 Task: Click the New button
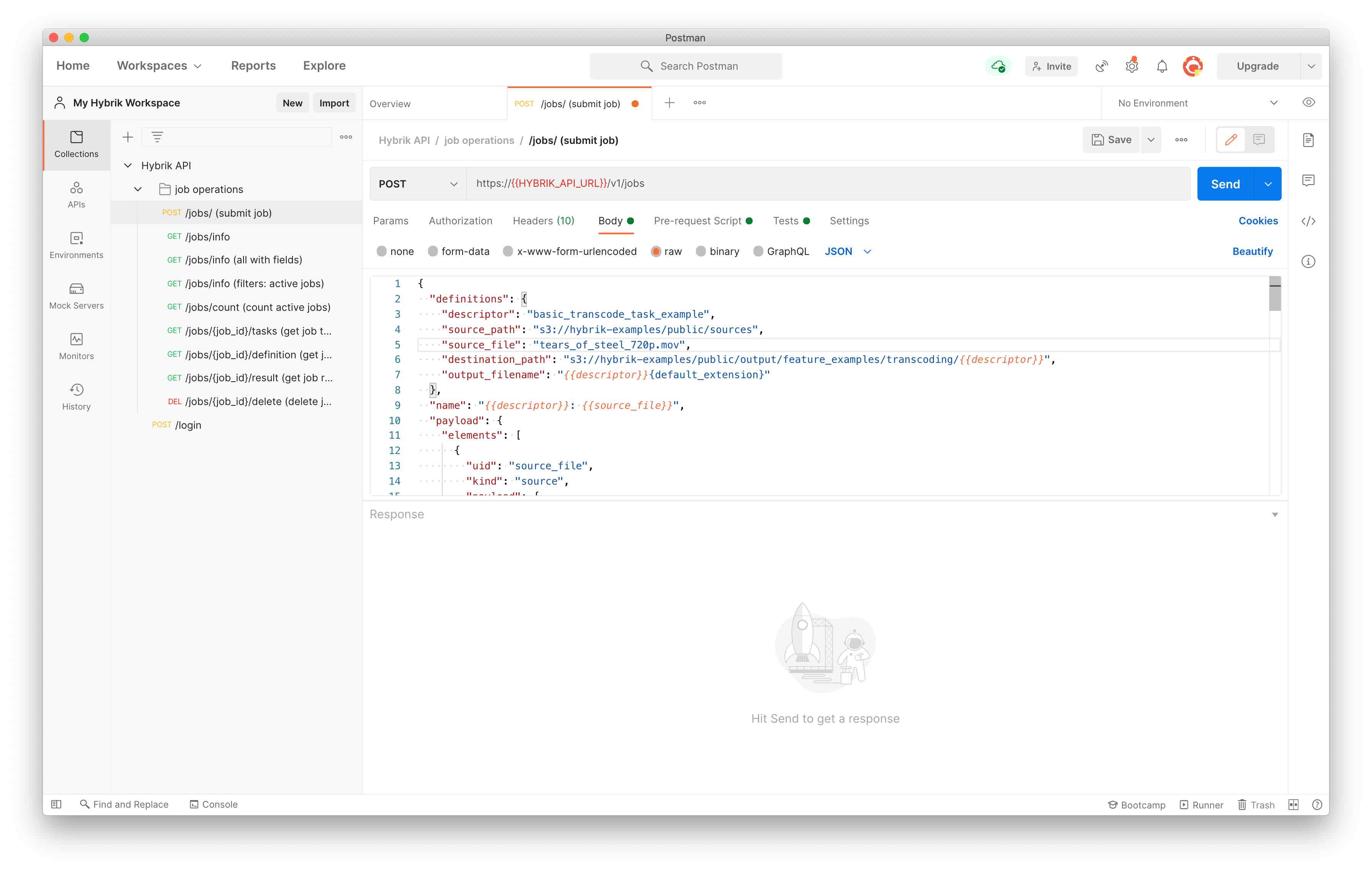[292, 103]
